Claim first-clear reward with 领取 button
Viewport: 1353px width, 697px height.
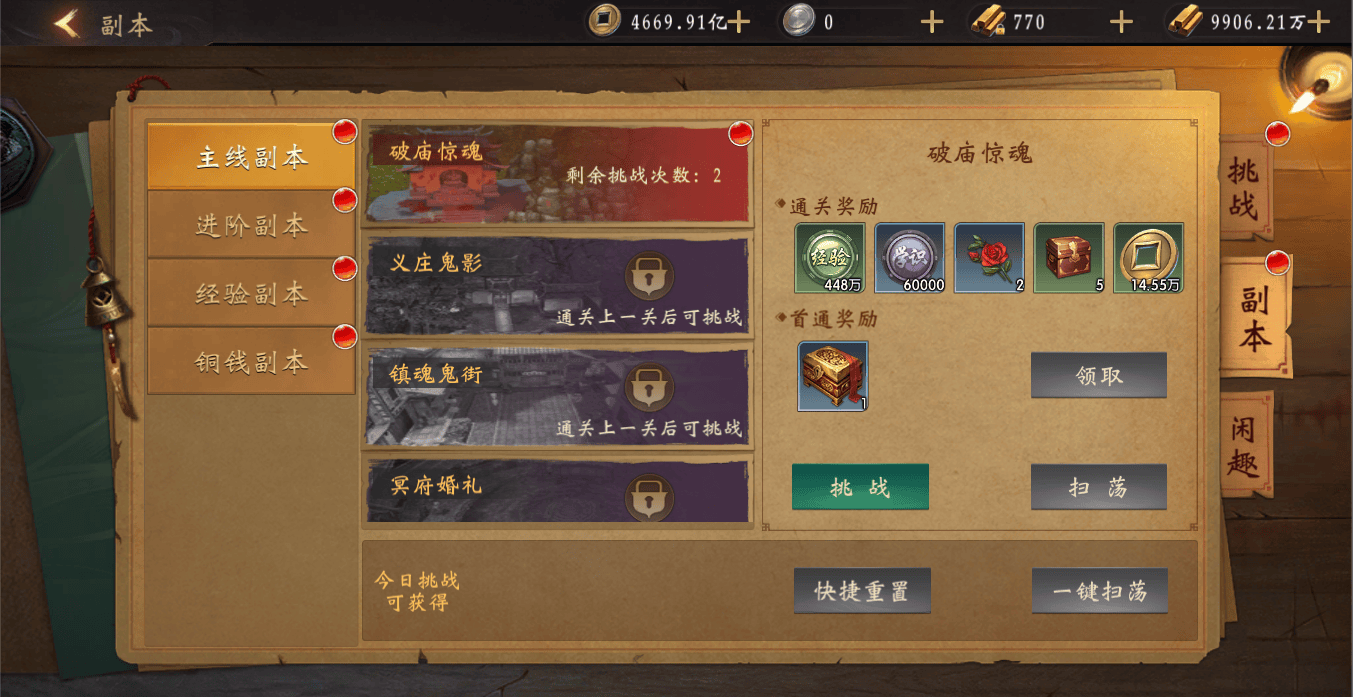click(x=1099, y=376)
